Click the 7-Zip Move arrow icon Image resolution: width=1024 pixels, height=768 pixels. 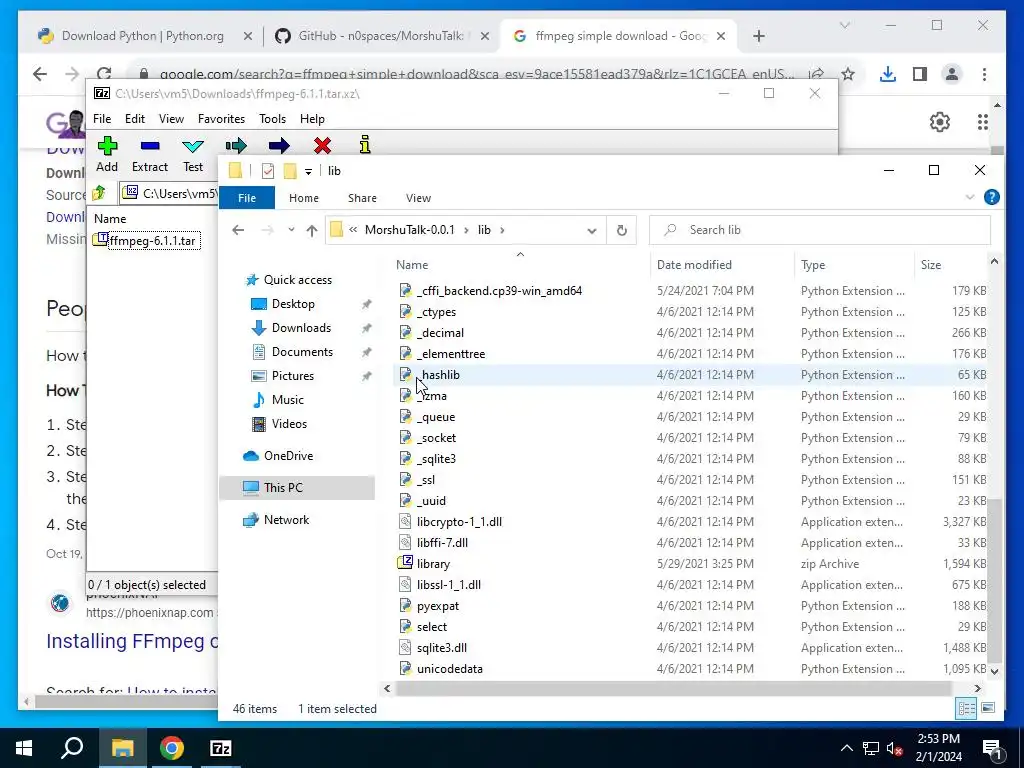pyautogui.click(x=279, y=146)
